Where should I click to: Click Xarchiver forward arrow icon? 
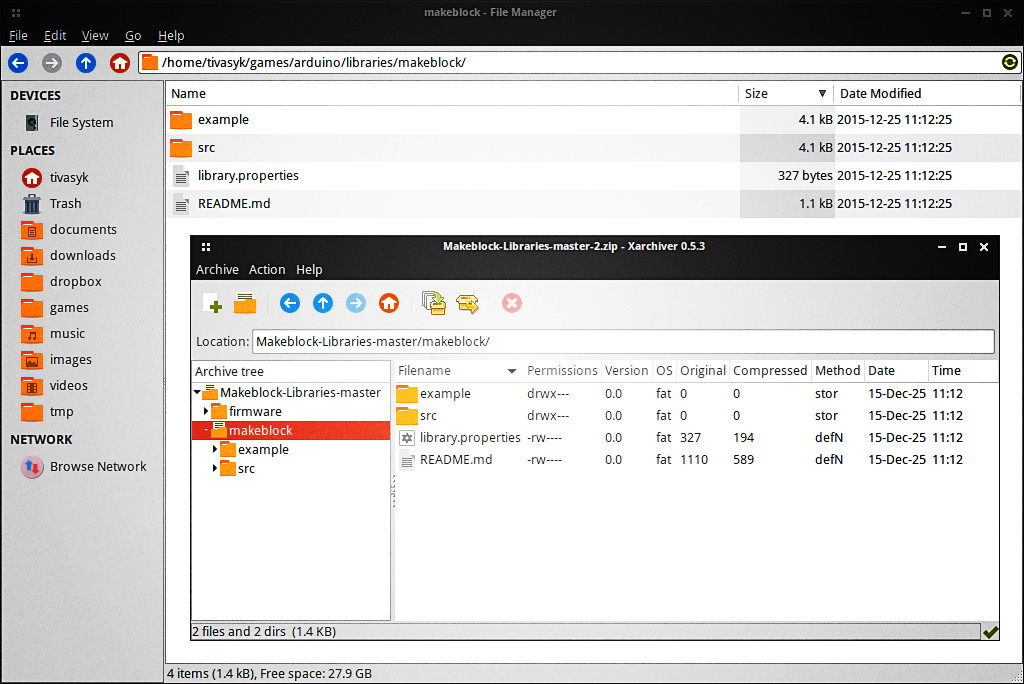[356, 303]
